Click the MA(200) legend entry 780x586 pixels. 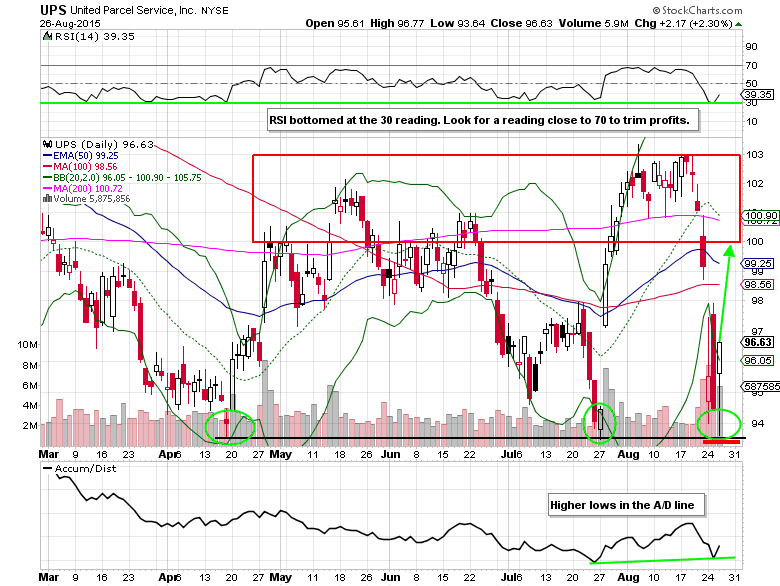(x=77, y=190)
